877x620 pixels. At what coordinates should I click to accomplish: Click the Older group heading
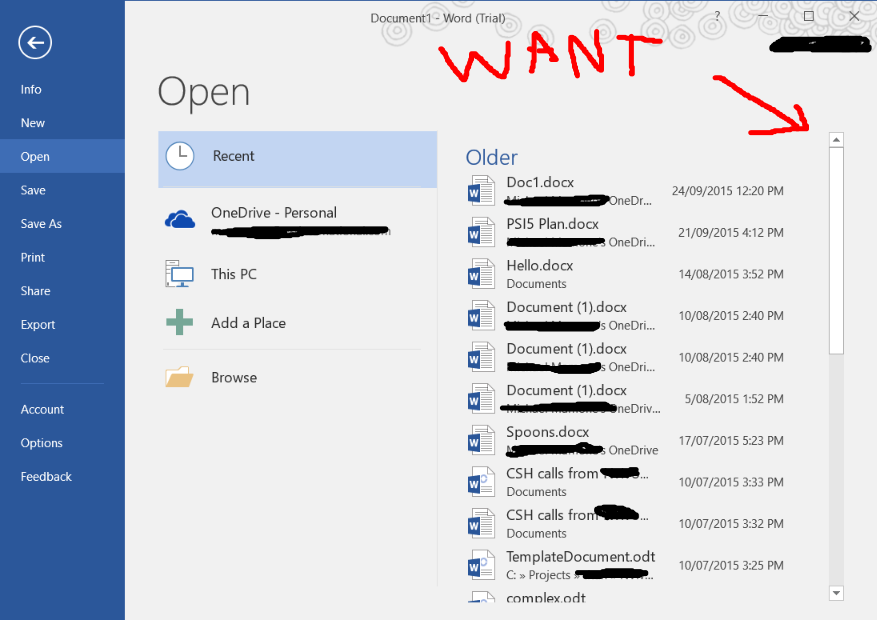tap(492, 158)
